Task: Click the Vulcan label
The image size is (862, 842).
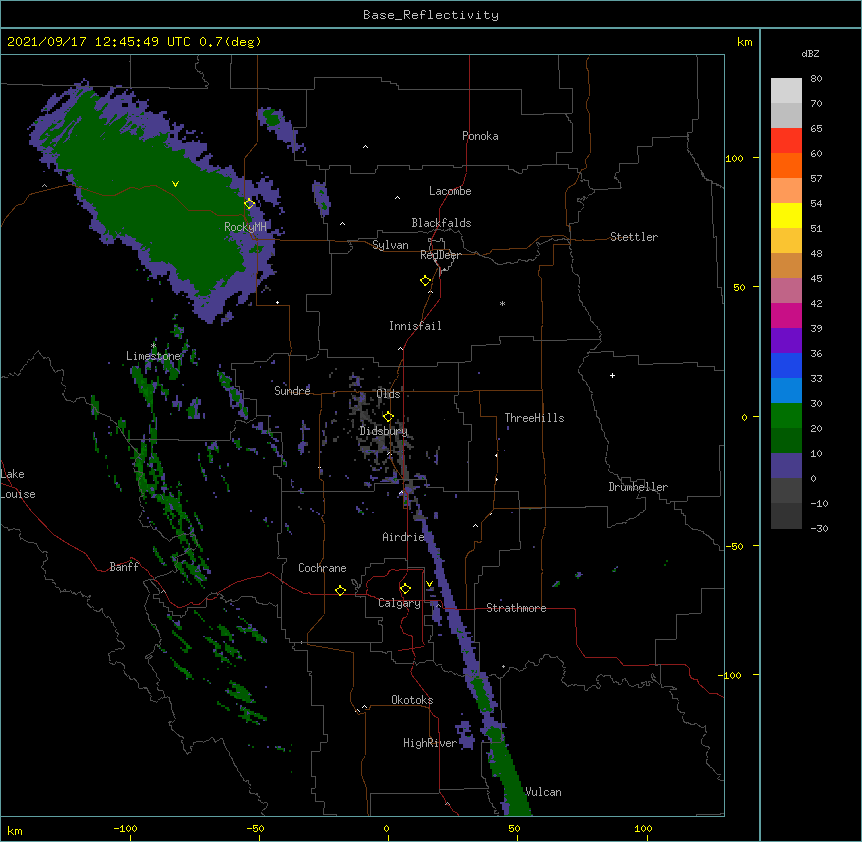Action: (543, 792)
